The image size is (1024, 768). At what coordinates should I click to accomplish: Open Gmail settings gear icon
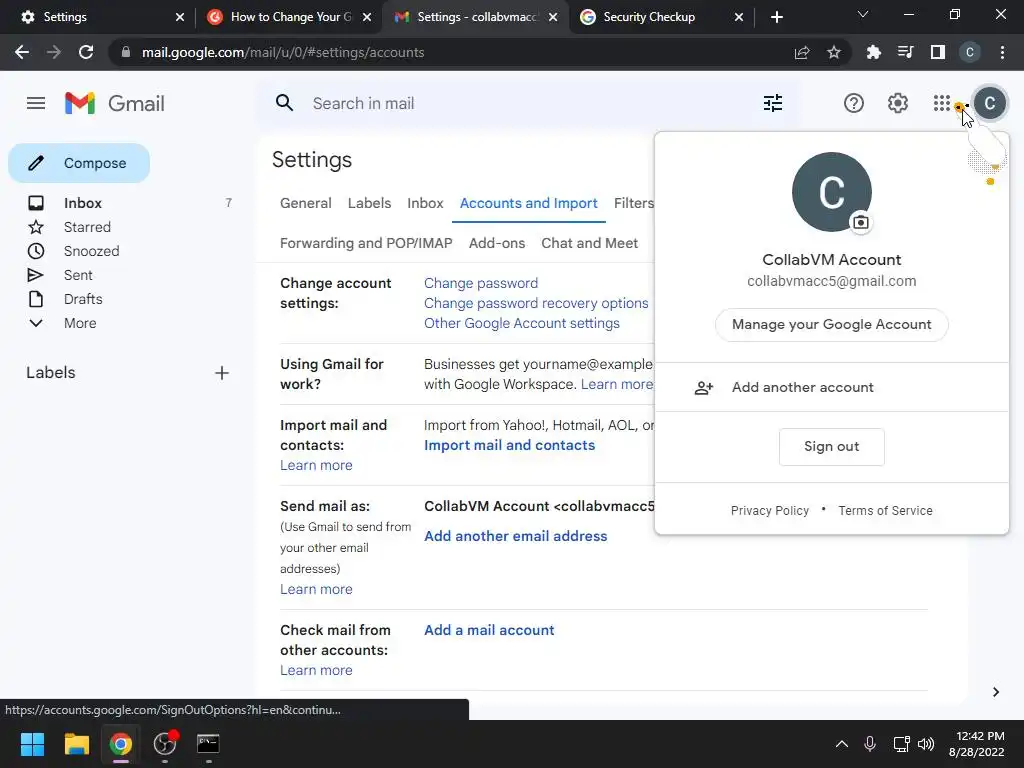(x=898, y=103)
